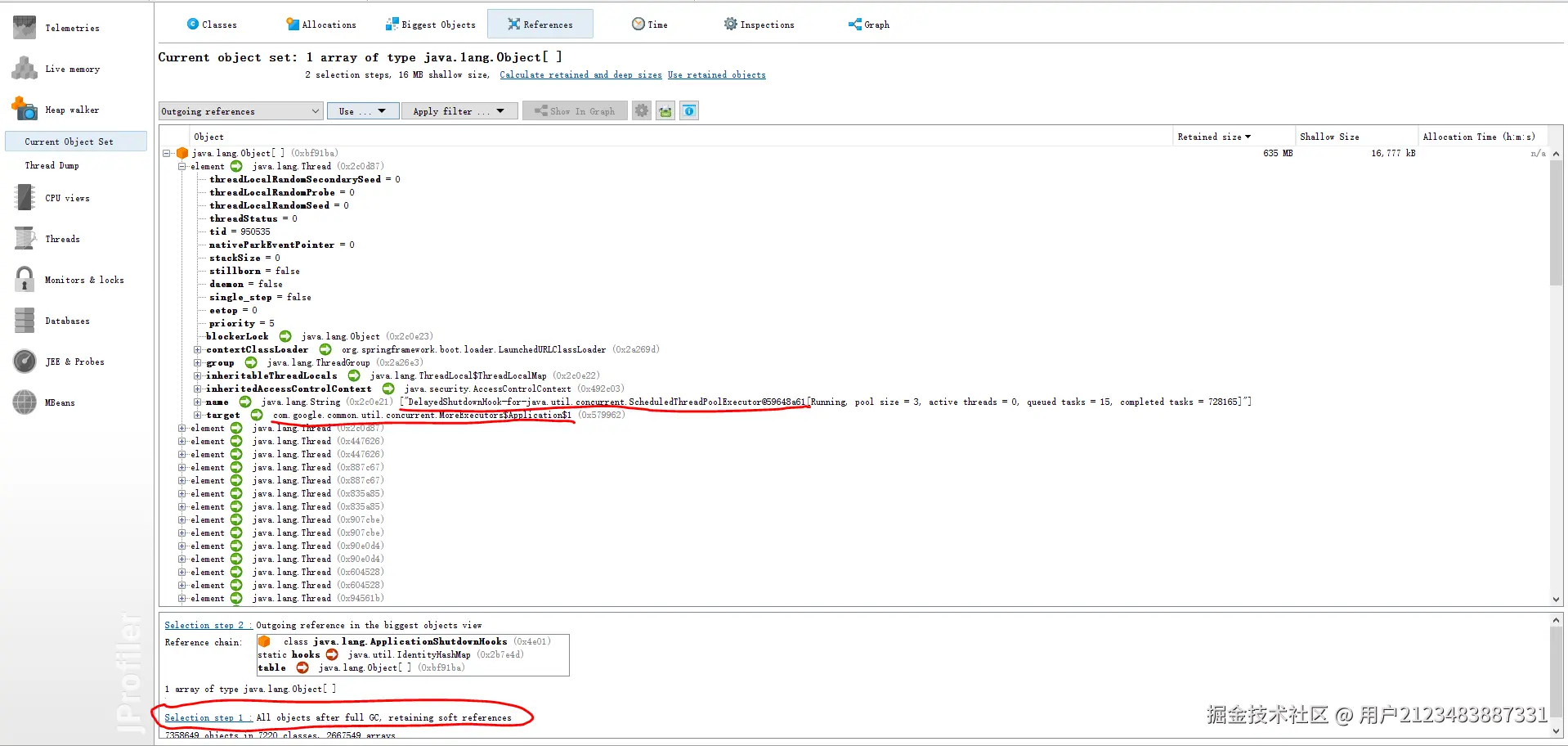Click the Selection step 1 link
1568x746 pixels.
(208, 717)
